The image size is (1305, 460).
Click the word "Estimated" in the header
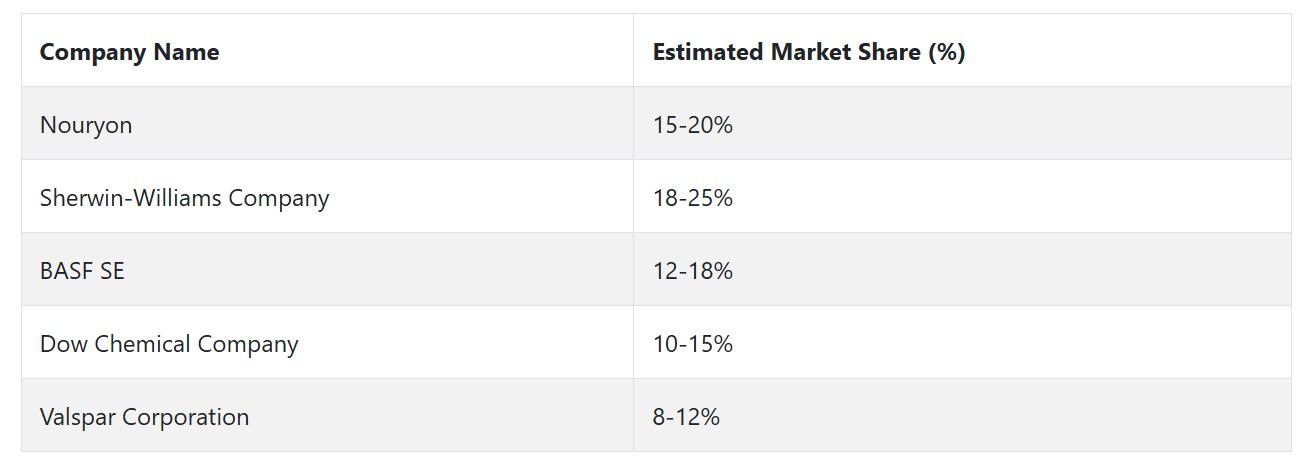tap(708, 52)
